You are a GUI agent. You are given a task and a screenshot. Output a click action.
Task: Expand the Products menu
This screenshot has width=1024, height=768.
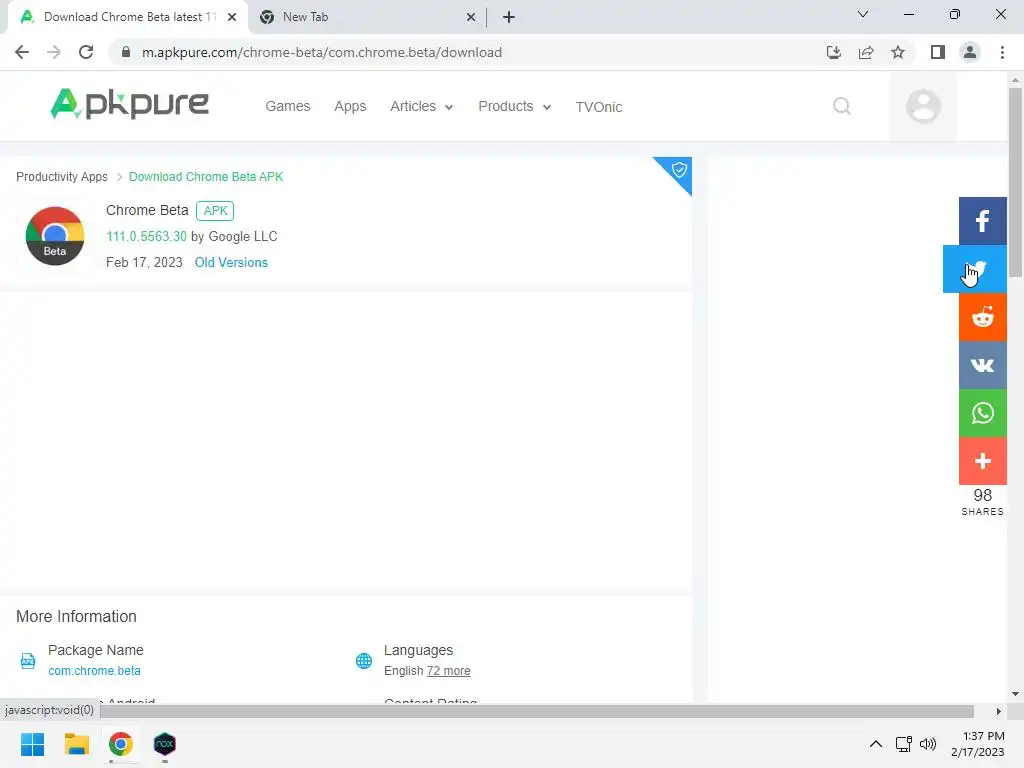click(515, 106)
